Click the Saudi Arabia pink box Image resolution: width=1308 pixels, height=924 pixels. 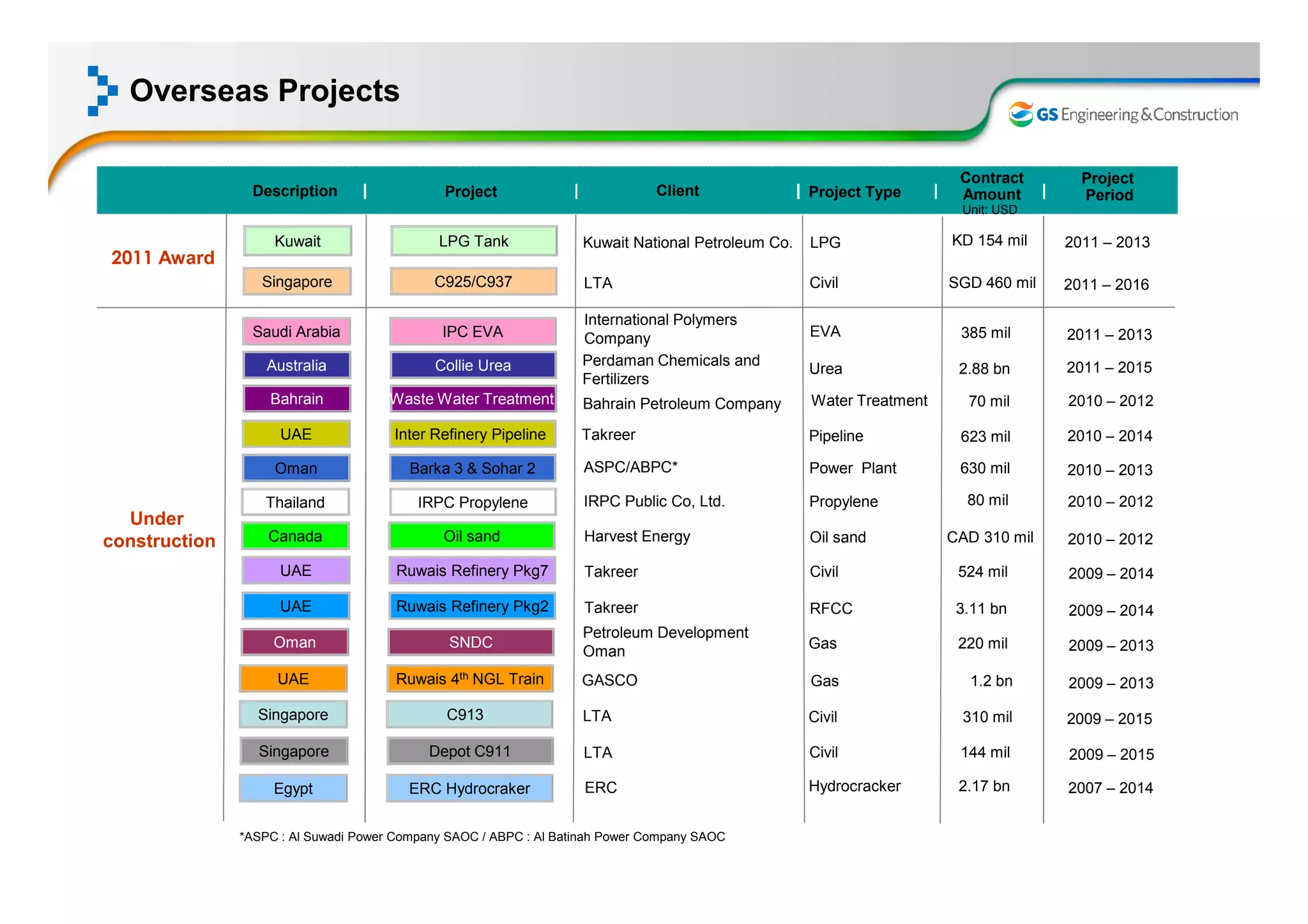(296, 331)
